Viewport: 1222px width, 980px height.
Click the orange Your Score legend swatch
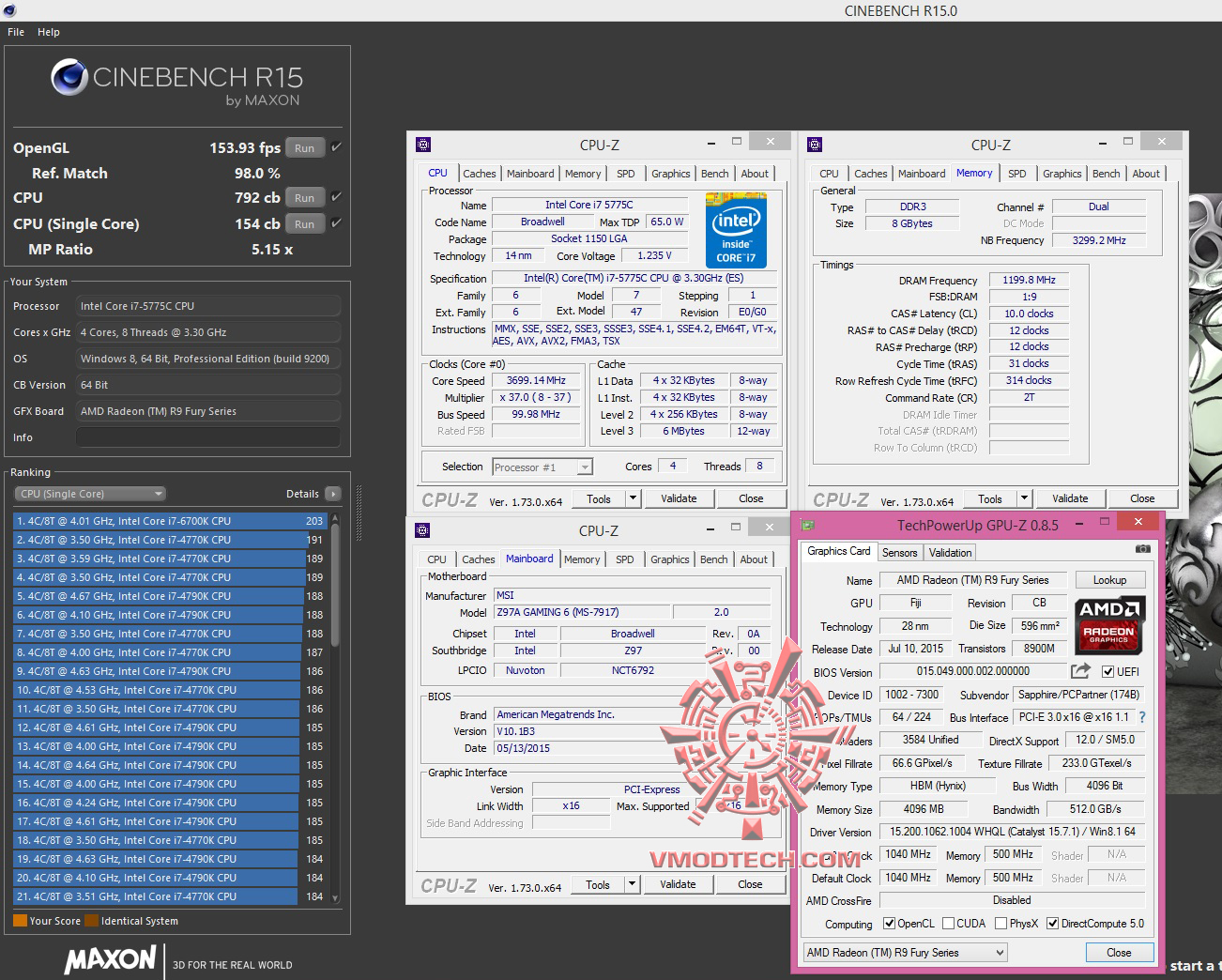pyautogui.click(x=21, y=921)
